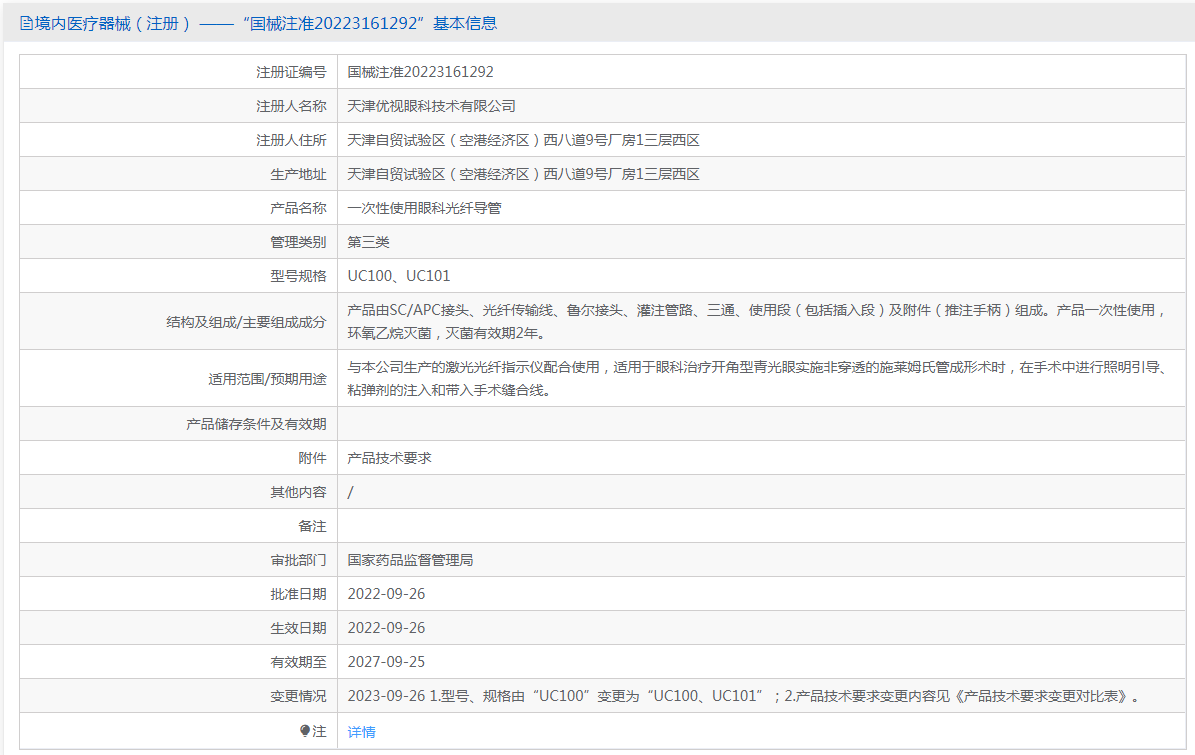Click the structure description starting 产品由SC/APC接头
Screen dimensions: 1195x755
758,322
